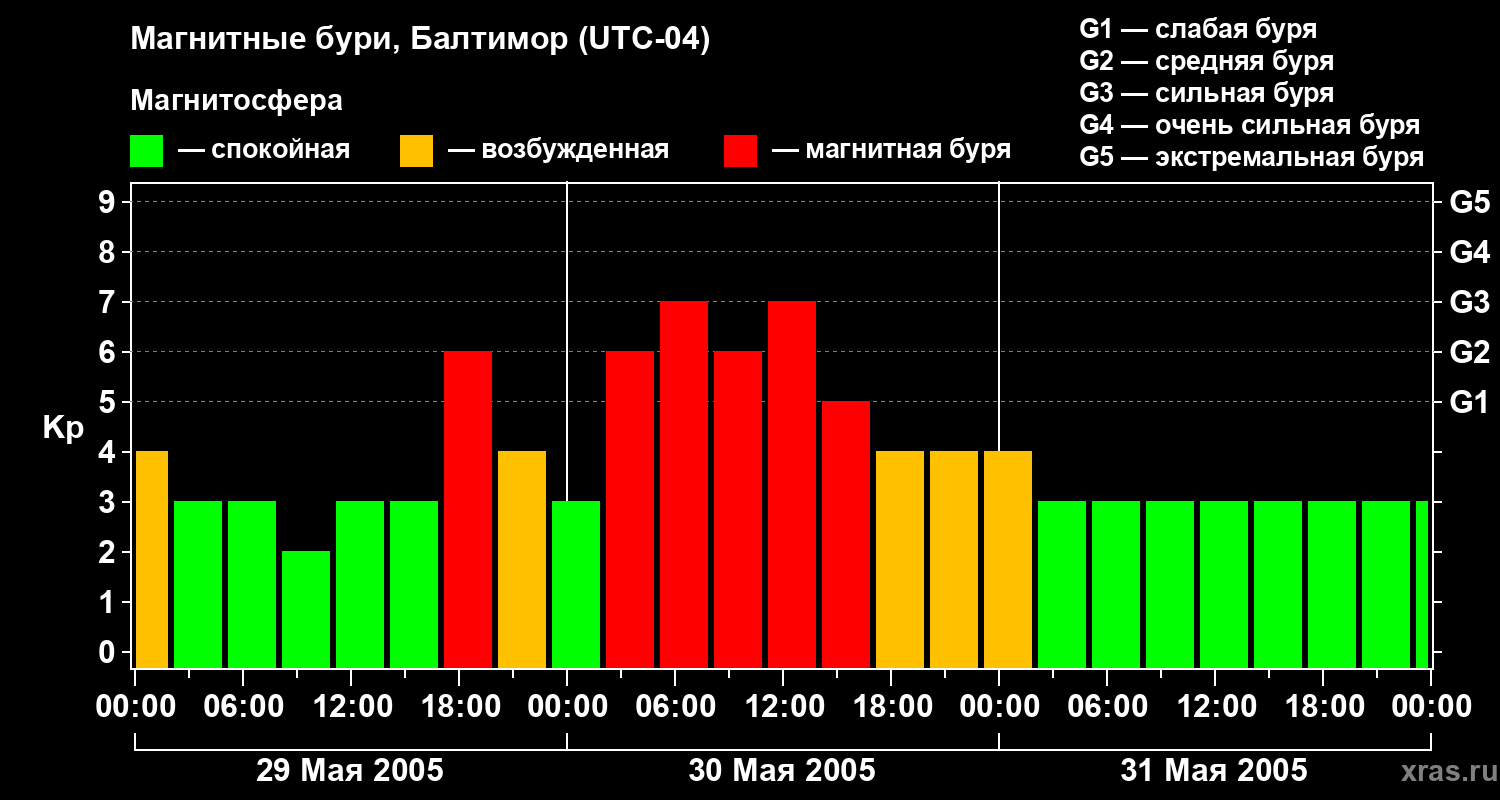Select orange bar crossing midnight into 31 Мая

point(1008,560)
